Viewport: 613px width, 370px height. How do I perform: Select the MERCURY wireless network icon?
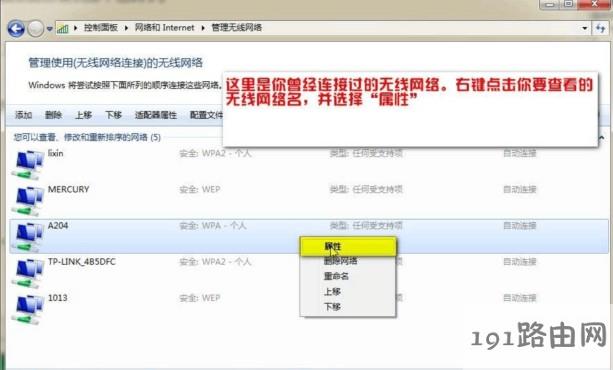click(27, 200)
